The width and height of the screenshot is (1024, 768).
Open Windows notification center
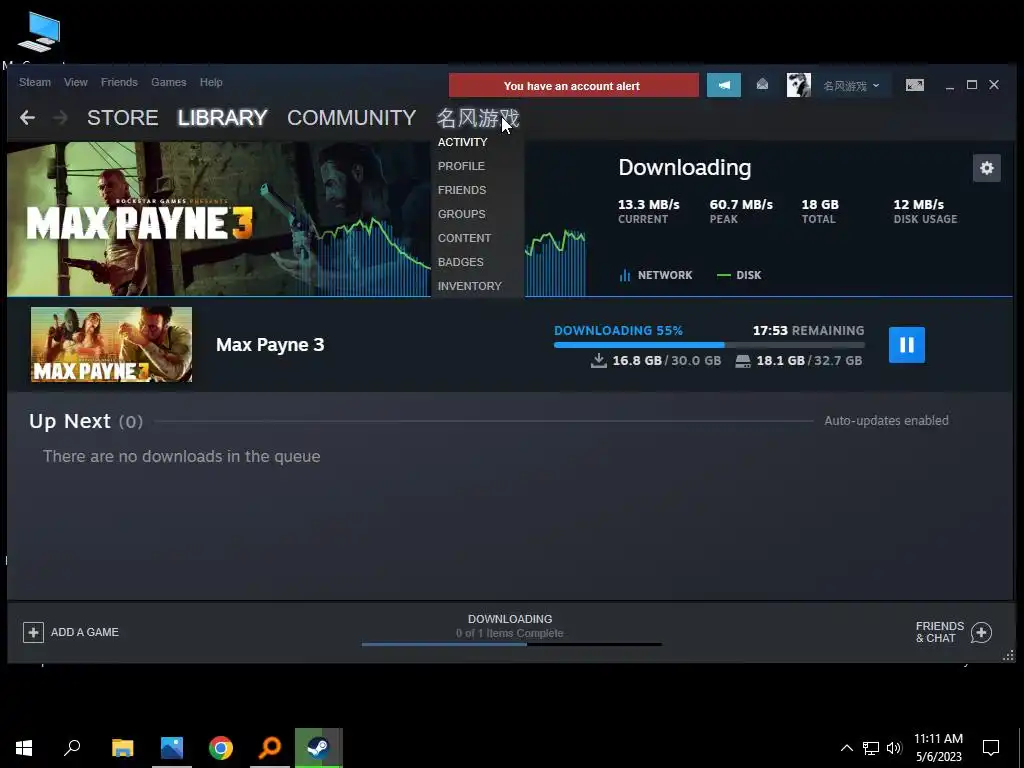tap(991, 748)
